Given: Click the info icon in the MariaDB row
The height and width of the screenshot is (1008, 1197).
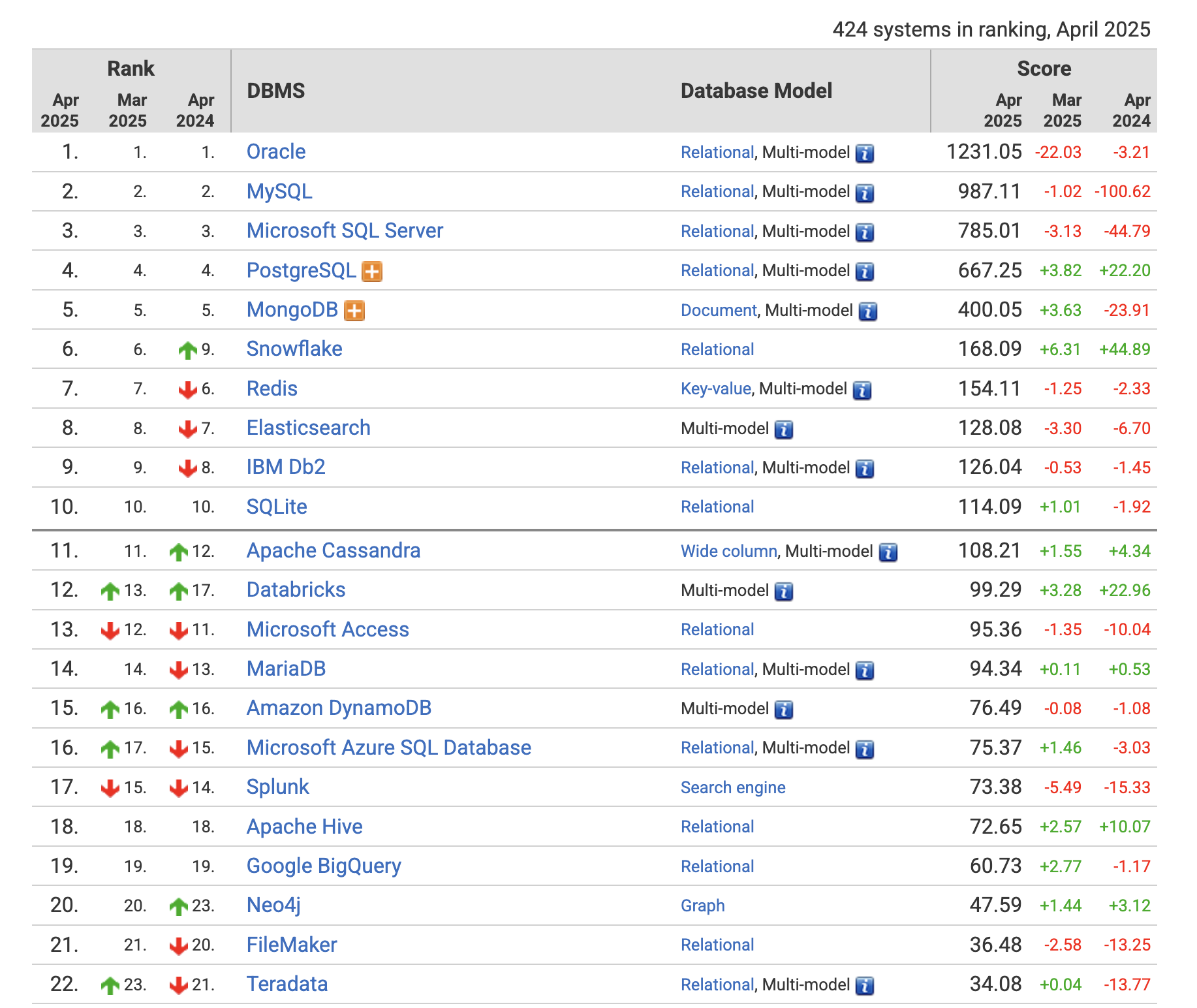Looking at the screenshot, I should tap(864, 670).
